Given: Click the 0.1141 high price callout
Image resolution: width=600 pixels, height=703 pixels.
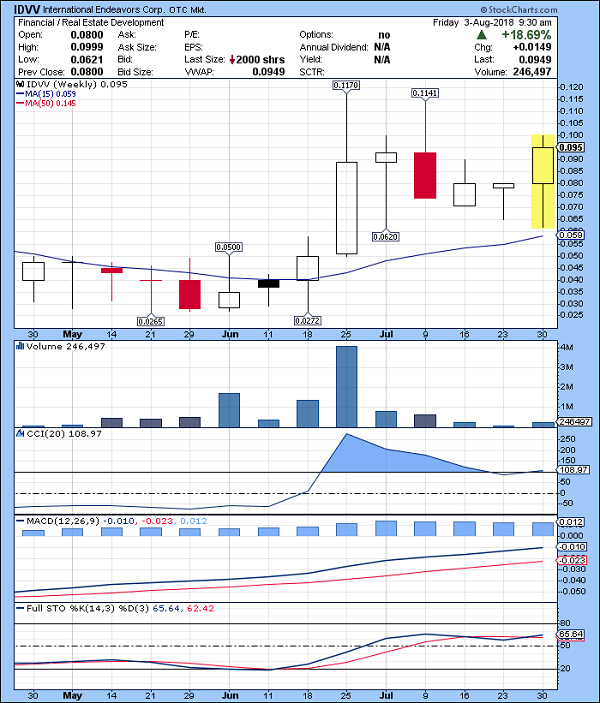Looking at the screenshot, I should click(425, 93).
